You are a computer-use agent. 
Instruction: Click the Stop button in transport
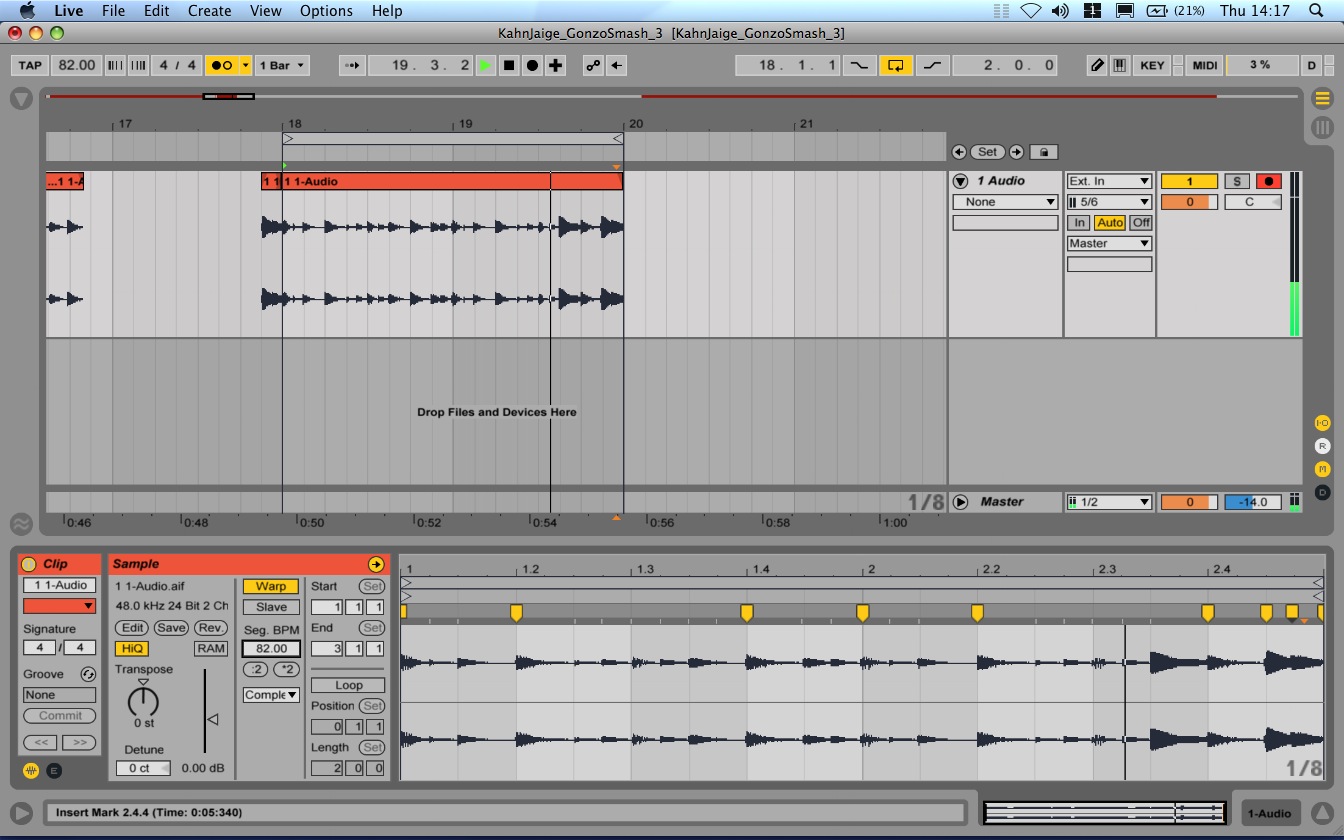pyautogui.click(x=509, y=65)
